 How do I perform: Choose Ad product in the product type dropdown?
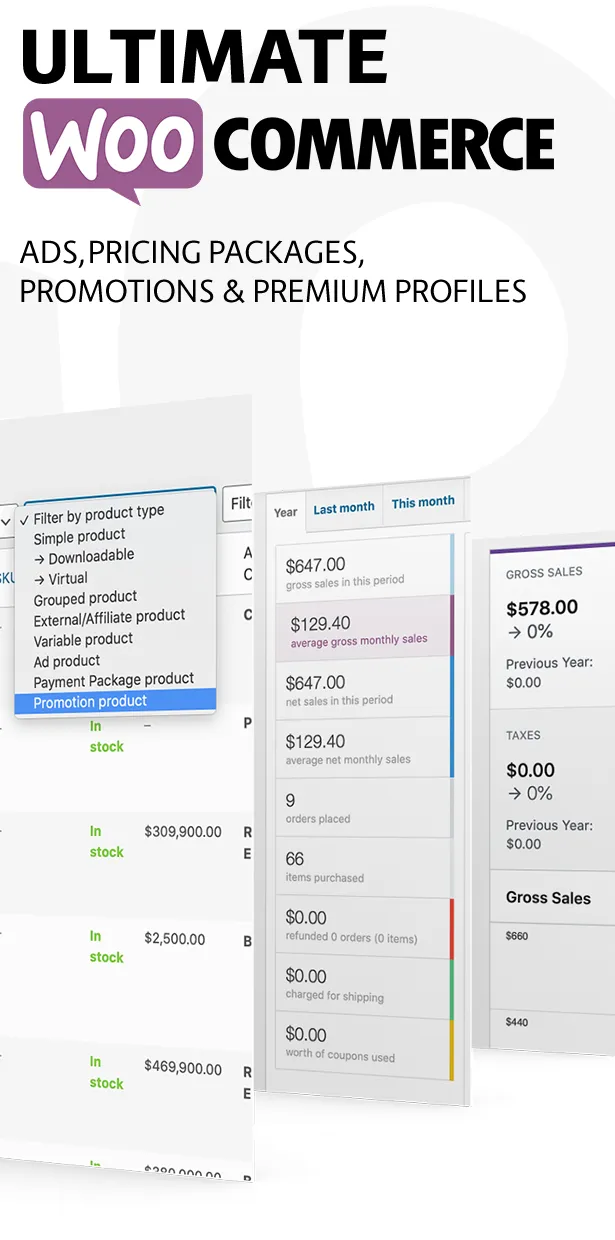click(67, 660)
